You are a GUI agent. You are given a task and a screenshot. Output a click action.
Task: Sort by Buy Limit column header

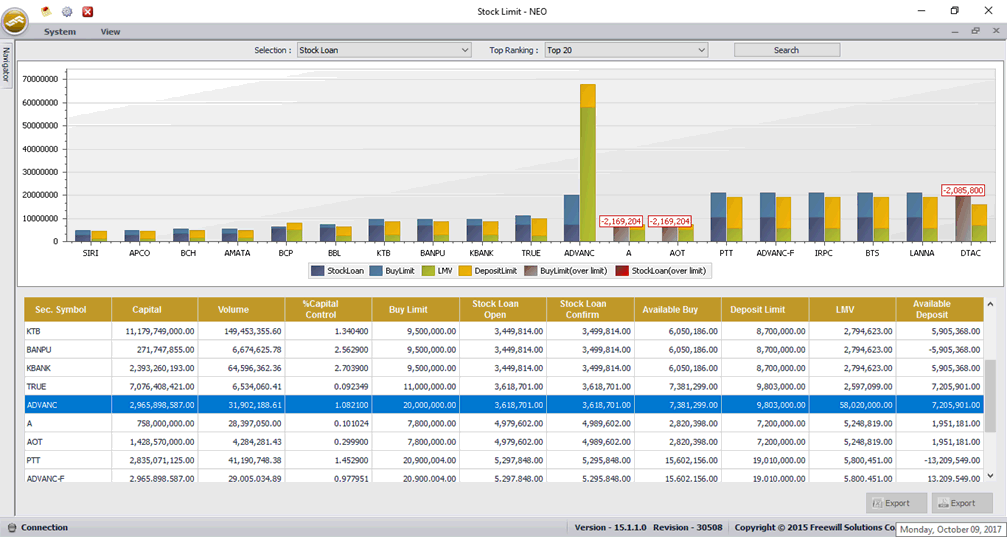(x=416, y=310)
